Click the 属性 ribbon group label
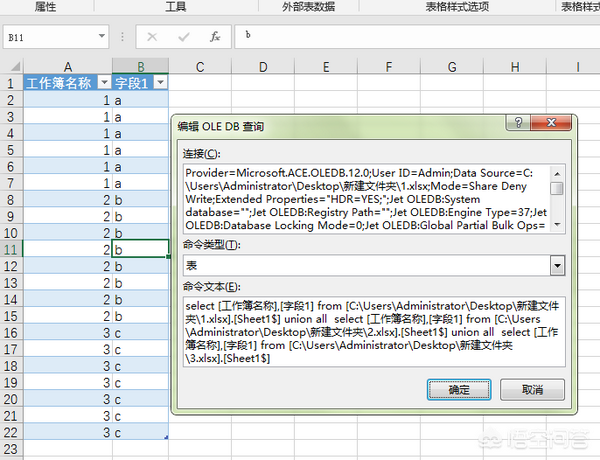 46,7
